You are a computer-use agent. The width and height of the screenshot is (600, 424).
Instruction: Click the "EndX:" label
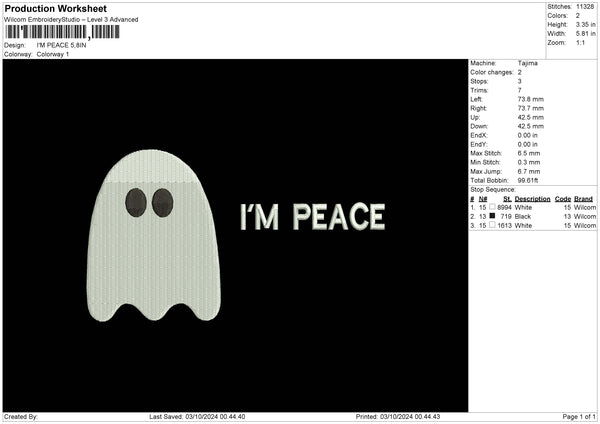479,135
